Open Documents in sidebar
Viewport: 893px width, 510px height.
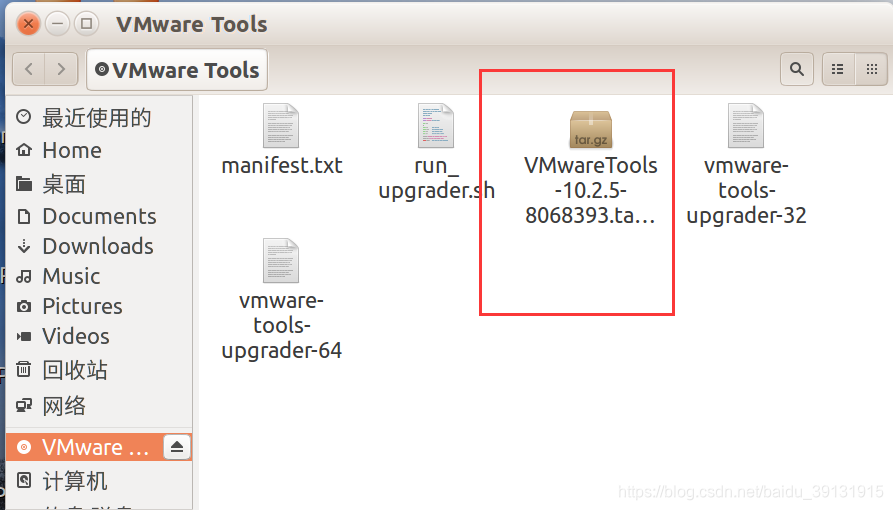pyautogui.click(x=99, y=216)
